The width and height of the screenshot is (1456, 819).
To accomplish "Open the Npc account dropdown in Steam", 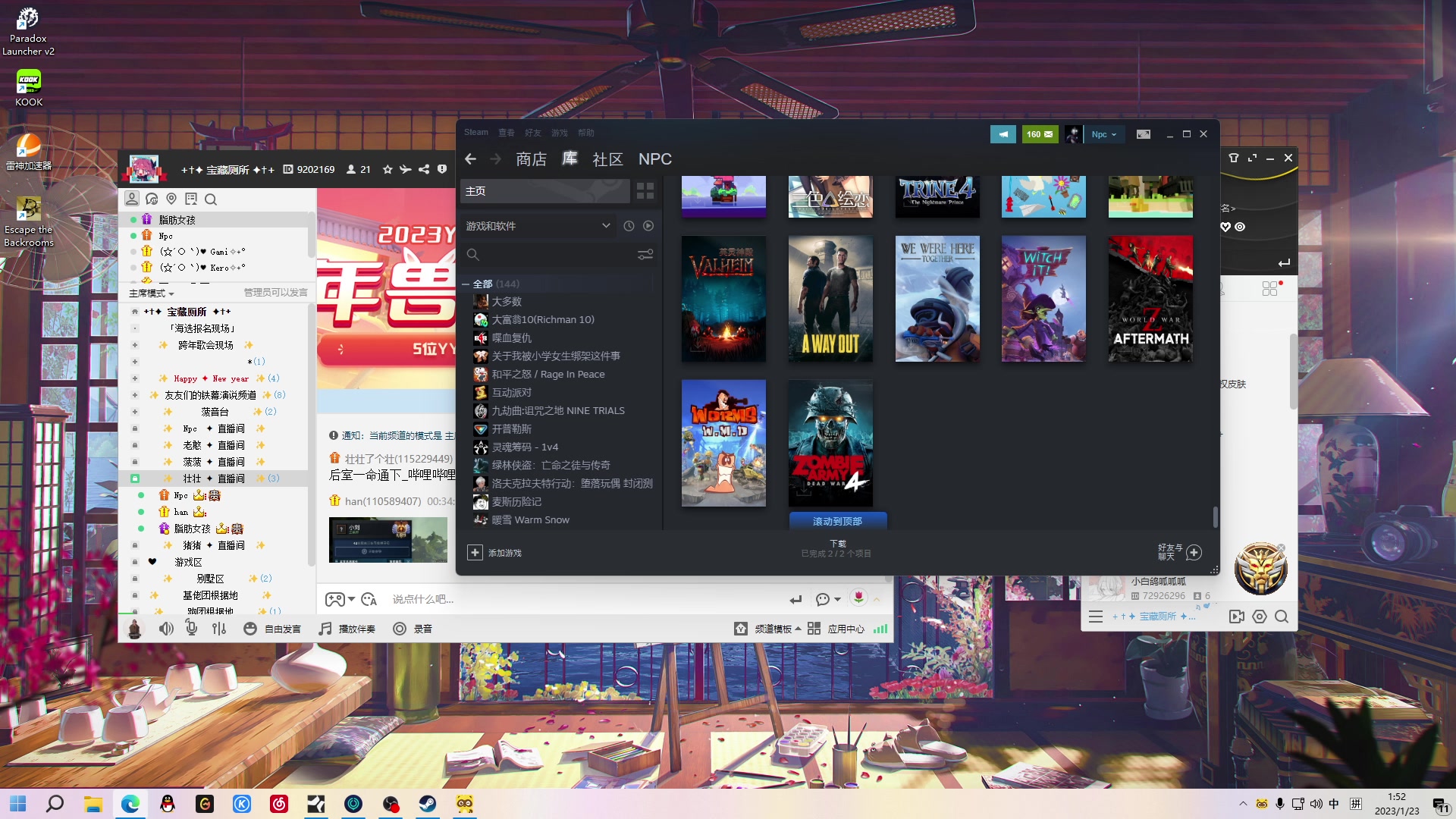I will (1104, 134).
